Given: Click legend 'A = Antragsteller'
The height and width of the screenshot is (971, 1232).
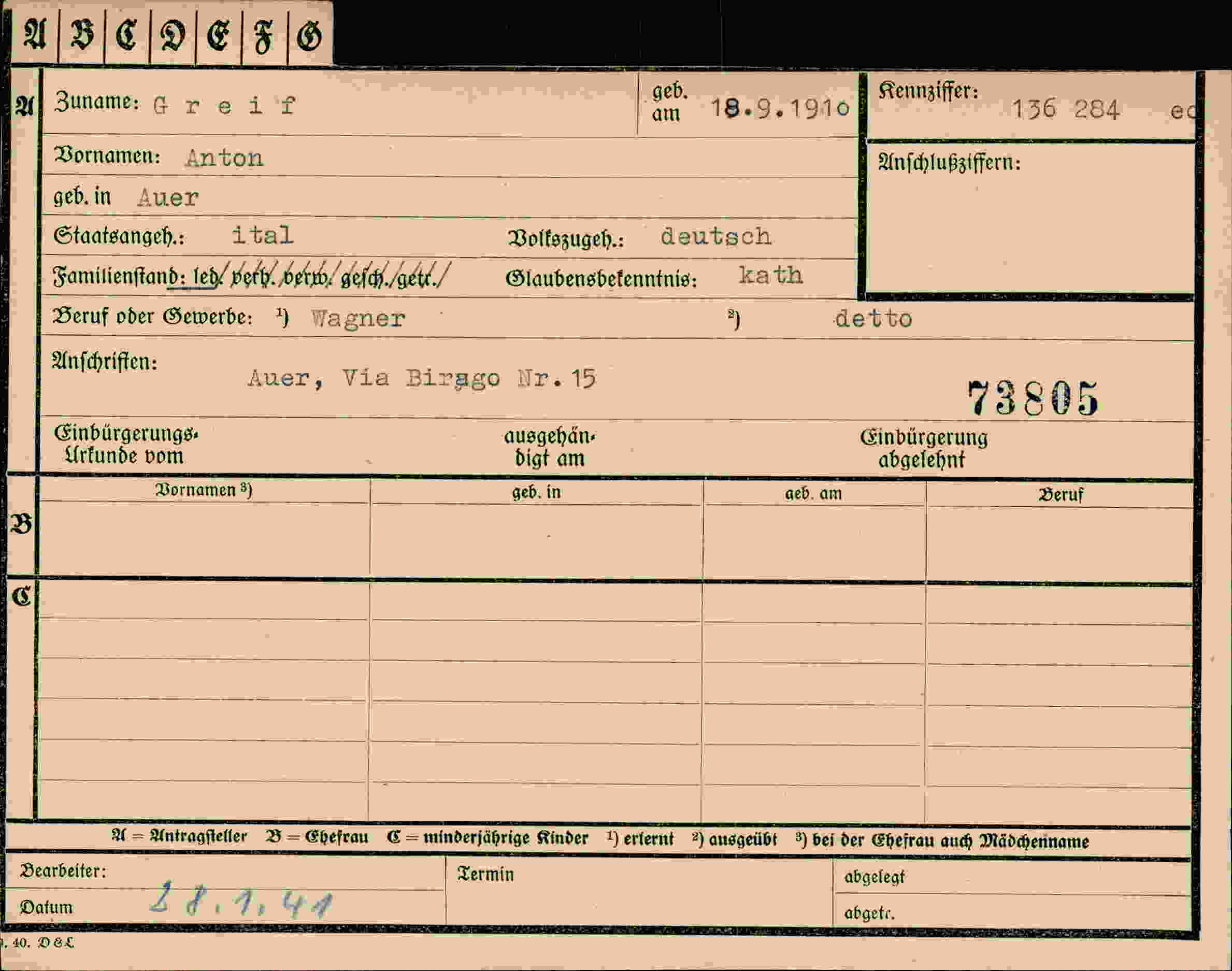Looking at the screenshot, I should (179, 837).
